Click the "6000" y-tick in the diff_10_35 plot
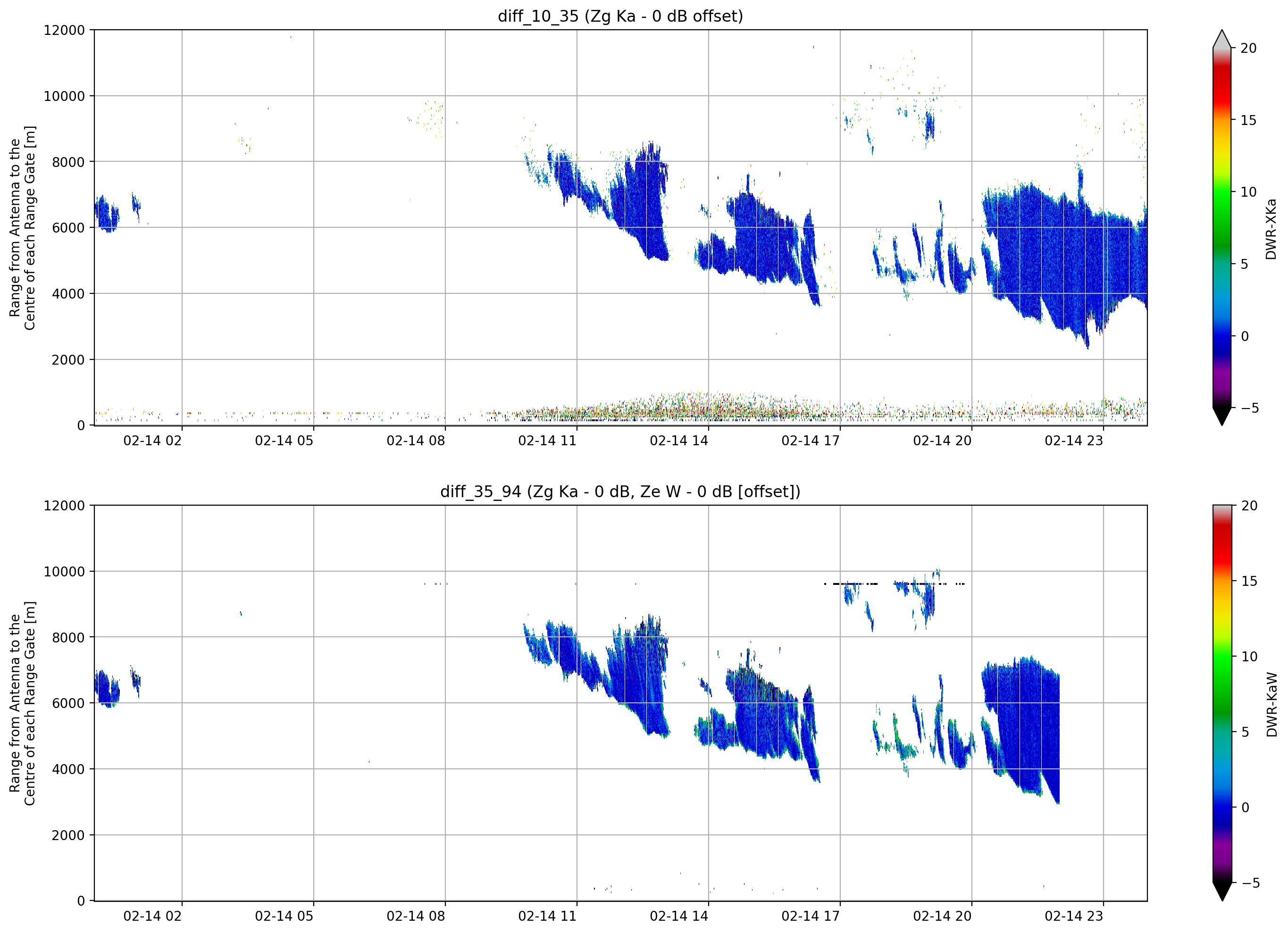Viewport: 1288px width, 933px height. click(x=68, y=228)
